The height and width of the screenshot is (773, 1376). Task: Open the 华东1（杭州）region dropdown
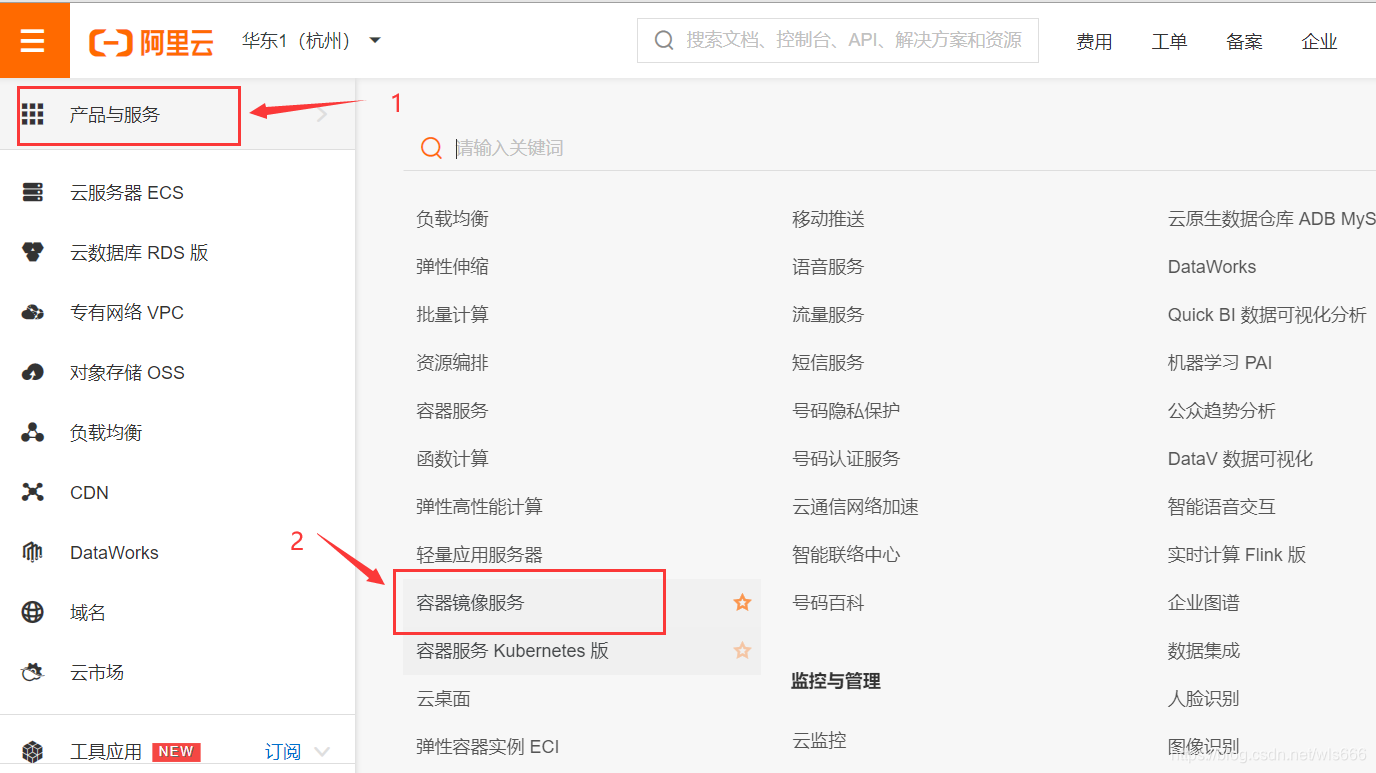312,41
